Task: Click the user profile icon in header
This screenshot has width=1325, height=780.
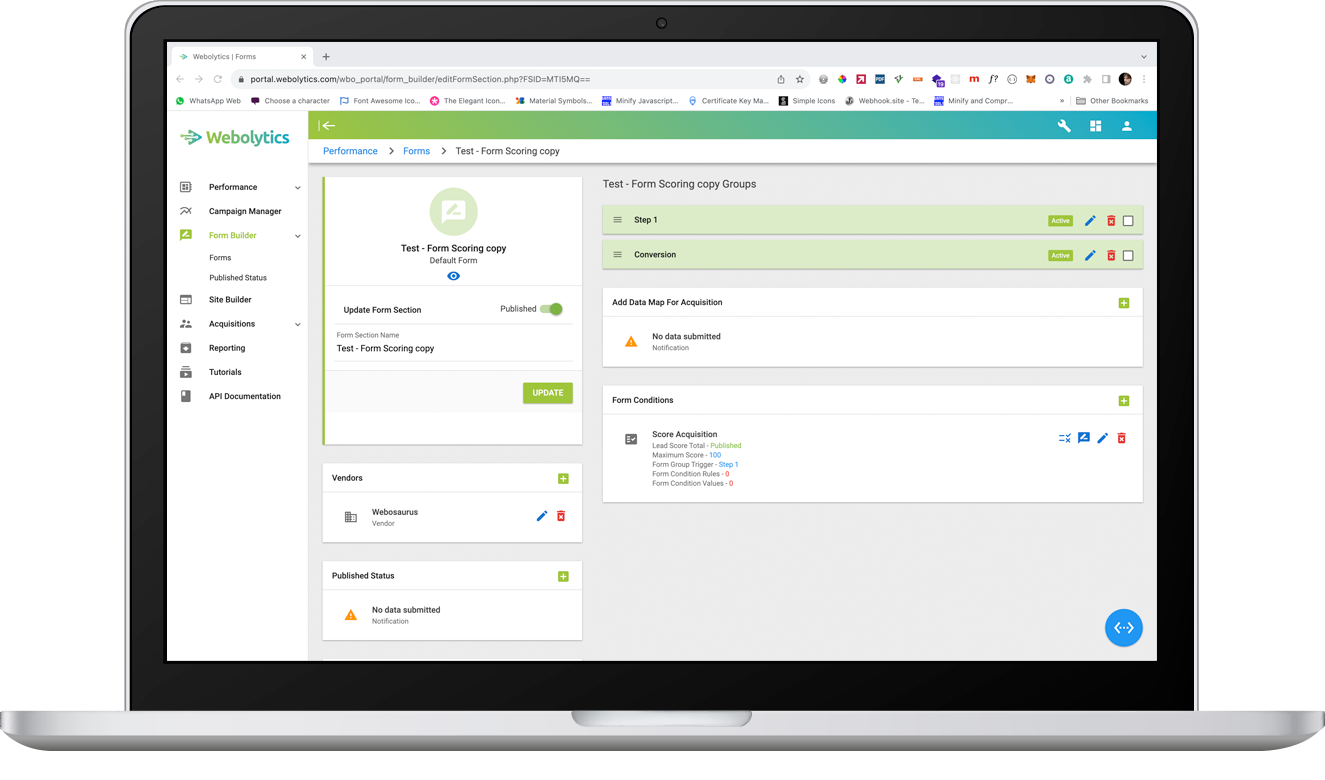Action: click(x=1126, y=126)
